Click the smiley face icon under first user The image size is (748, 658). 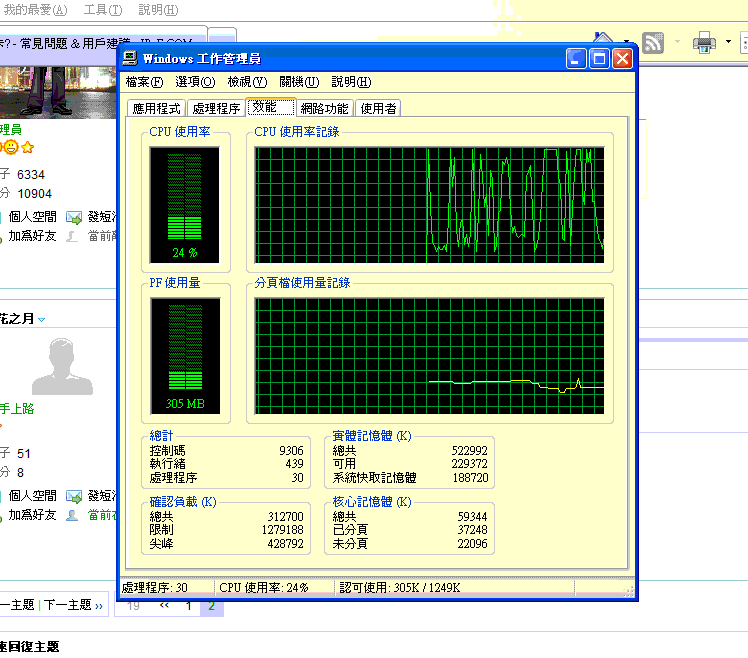pos(10,147)
